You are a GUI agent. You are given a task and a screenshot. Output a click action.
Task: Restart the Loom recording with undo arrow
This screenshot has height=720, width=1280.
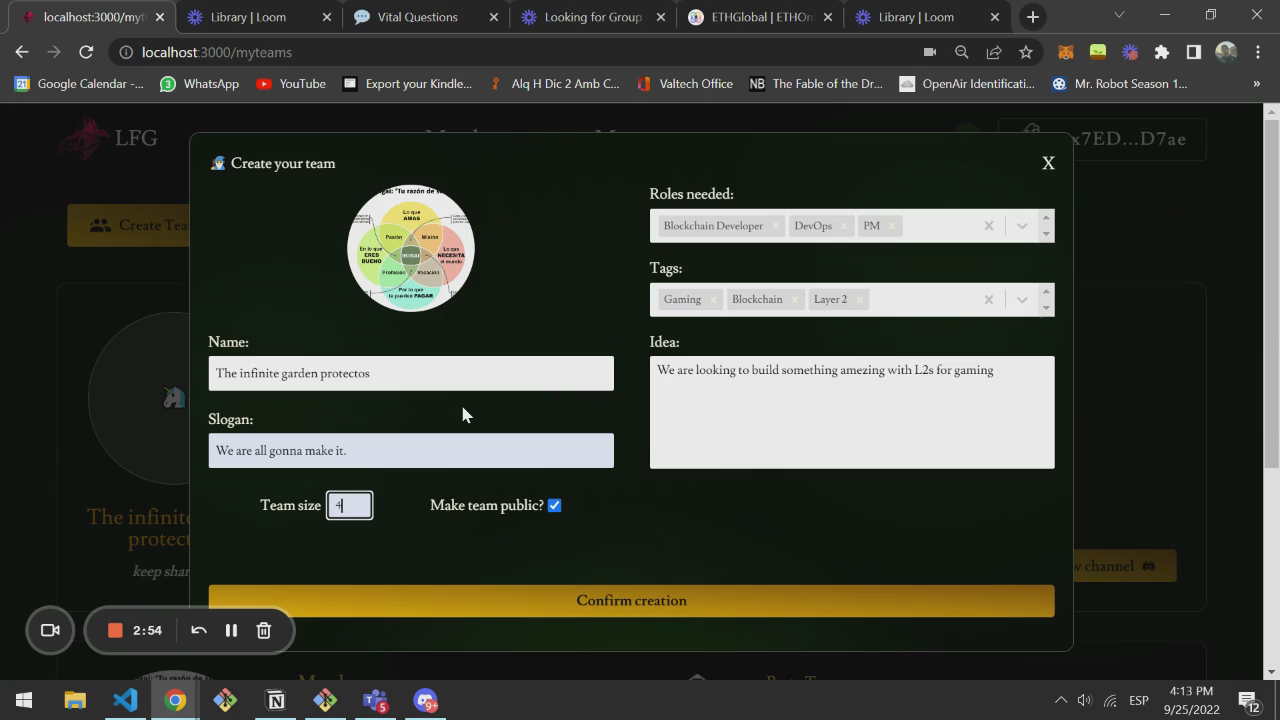[198, 630]
